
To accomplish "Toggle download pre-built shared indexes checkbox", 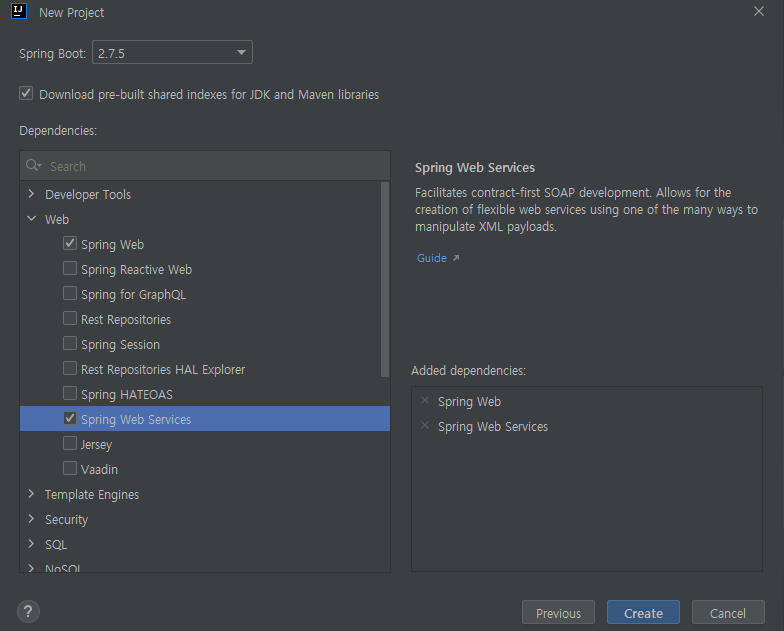I will tap(26, 94).
